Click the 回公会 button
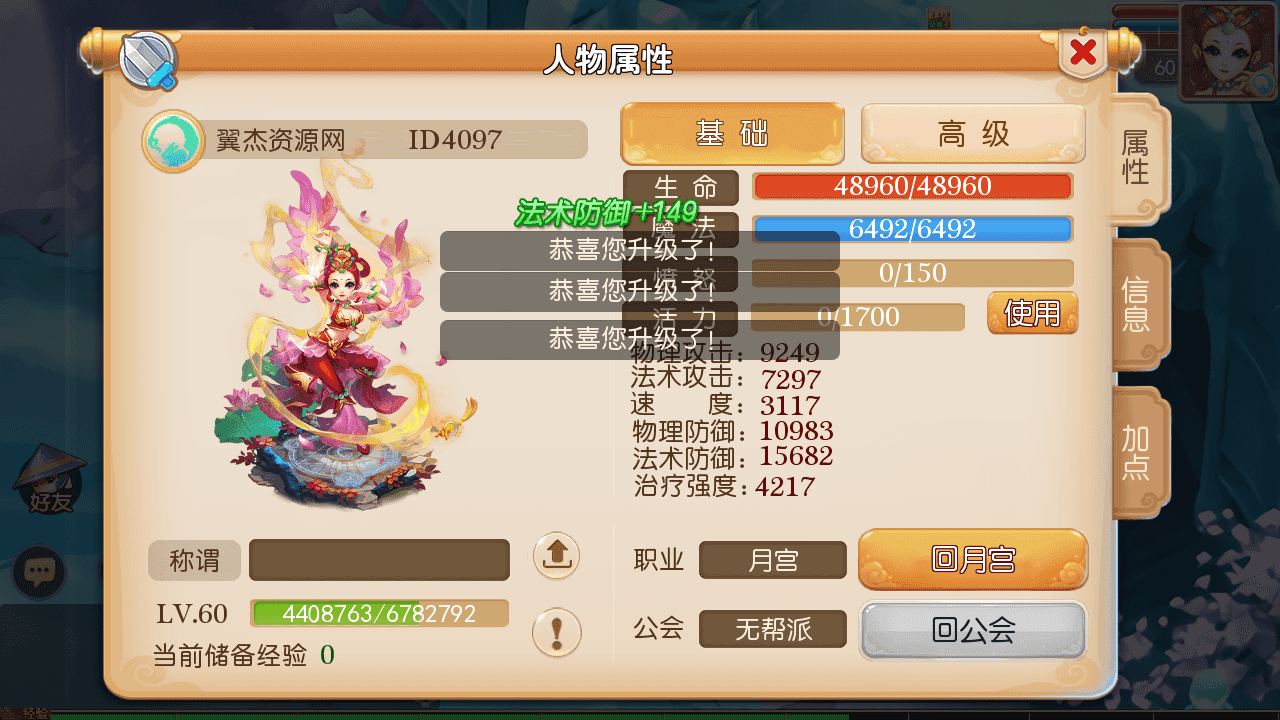Screen dimensions: 1280x720 click(973, 630)
